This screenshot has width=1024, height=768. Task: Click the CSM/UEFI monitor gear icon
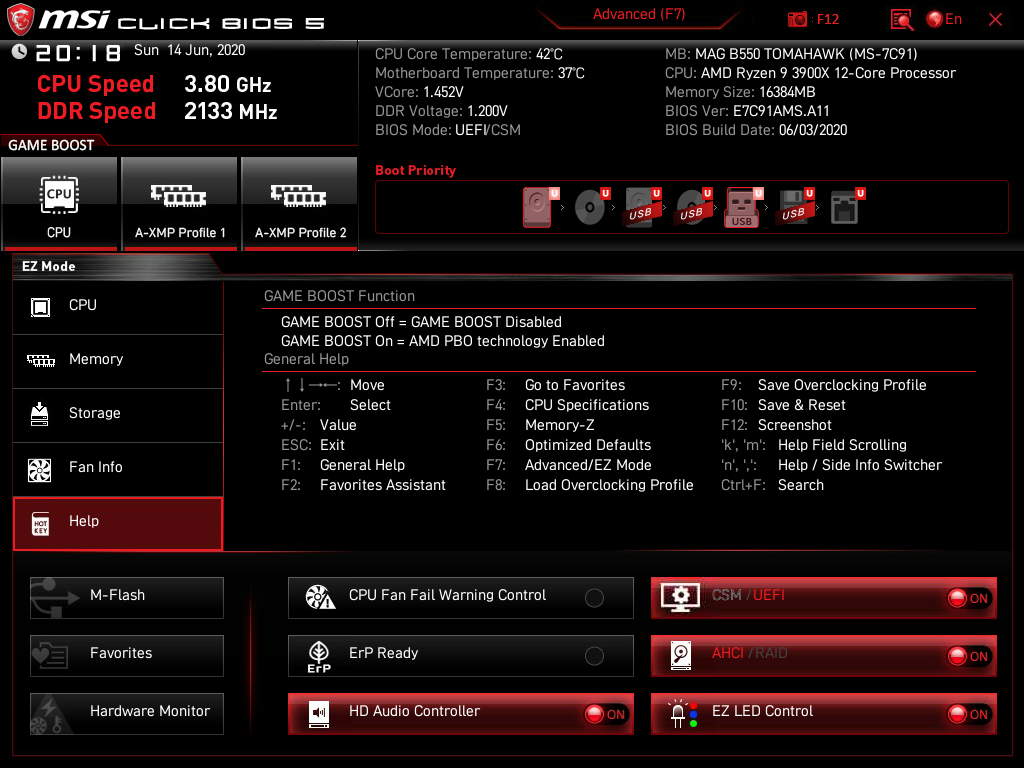[680, 597]
